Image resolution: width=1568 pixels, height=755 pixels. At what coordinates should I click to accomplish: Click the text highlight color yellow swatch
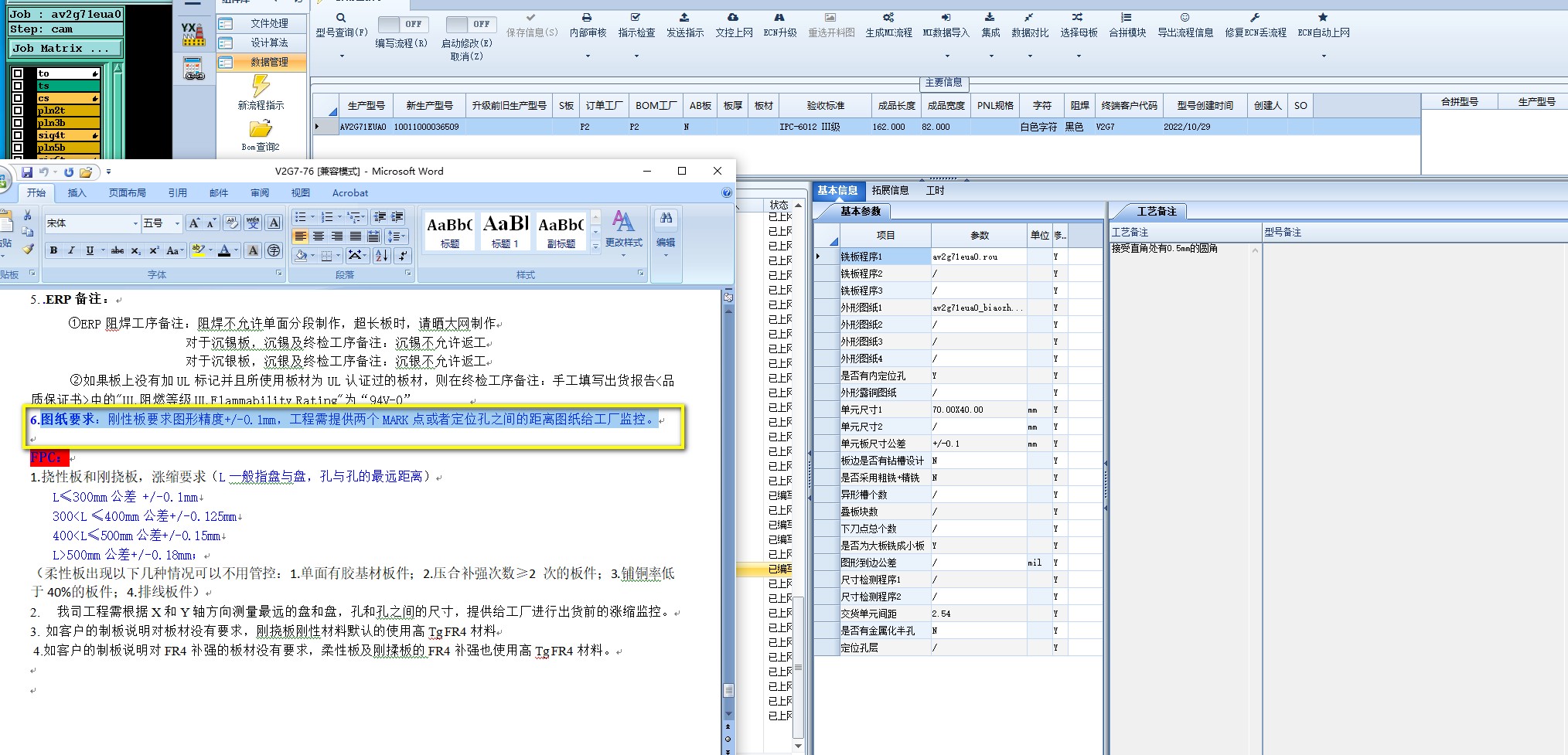coord(197,250)
